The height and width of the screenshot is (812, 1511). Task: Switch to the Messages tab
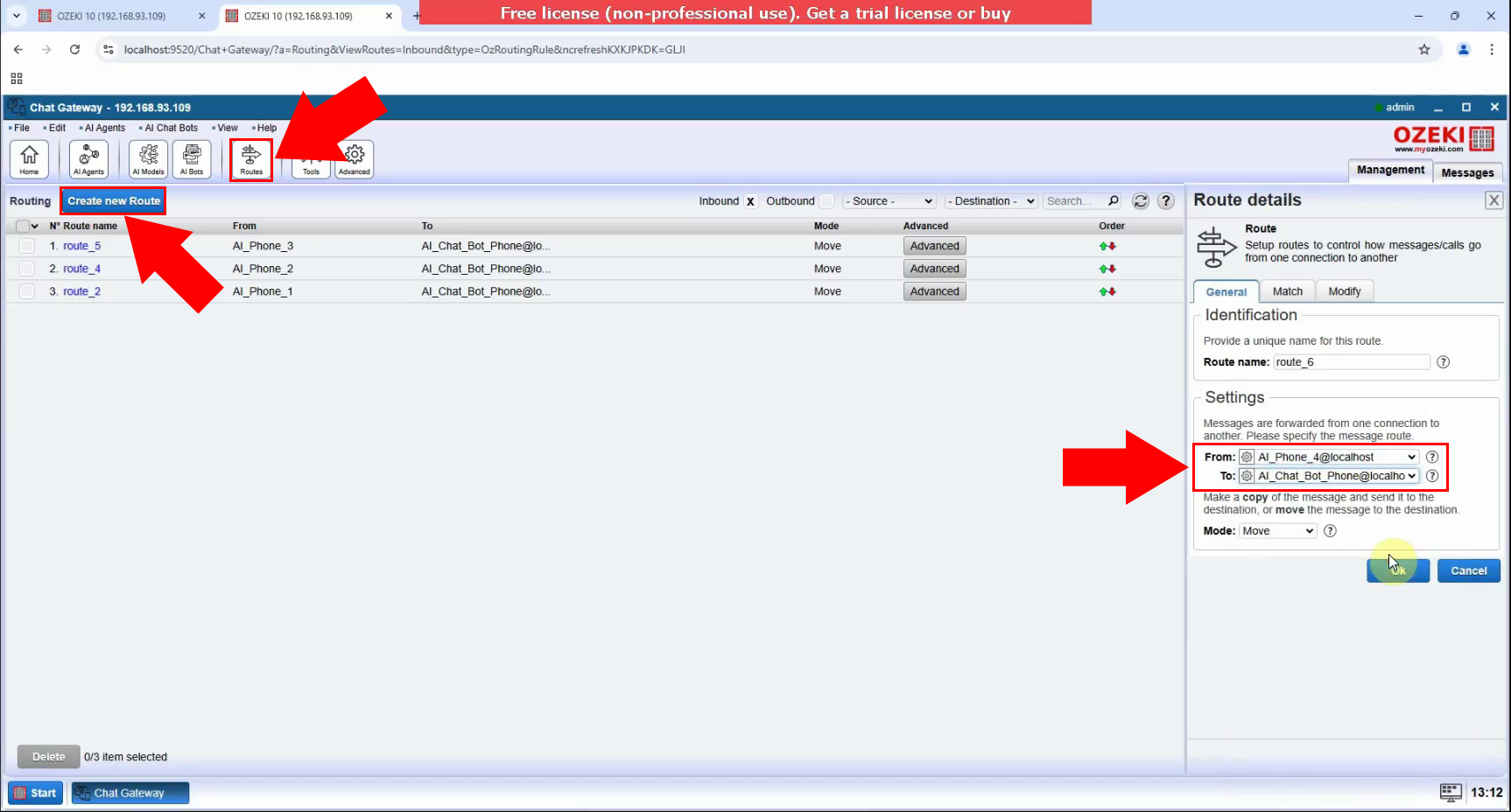tap(1467, 172)
